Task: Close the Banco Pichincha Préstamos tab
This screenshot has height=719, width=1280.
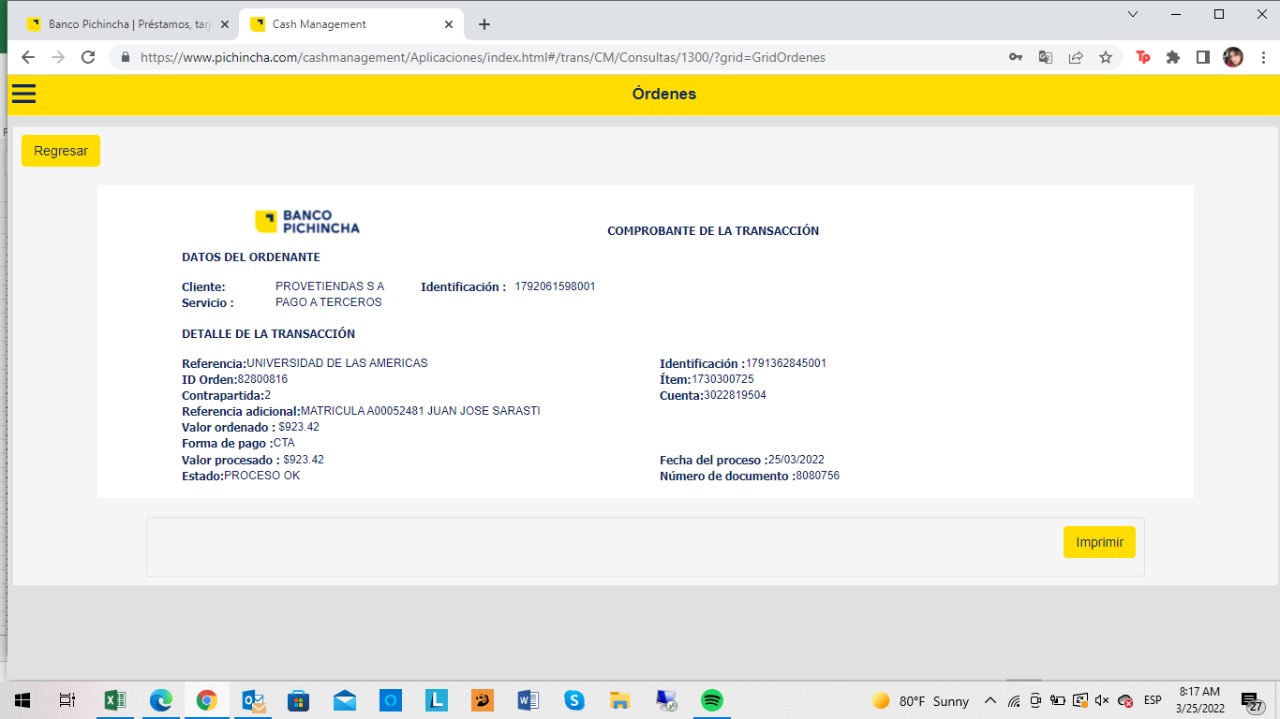Action: pos(224,24)
